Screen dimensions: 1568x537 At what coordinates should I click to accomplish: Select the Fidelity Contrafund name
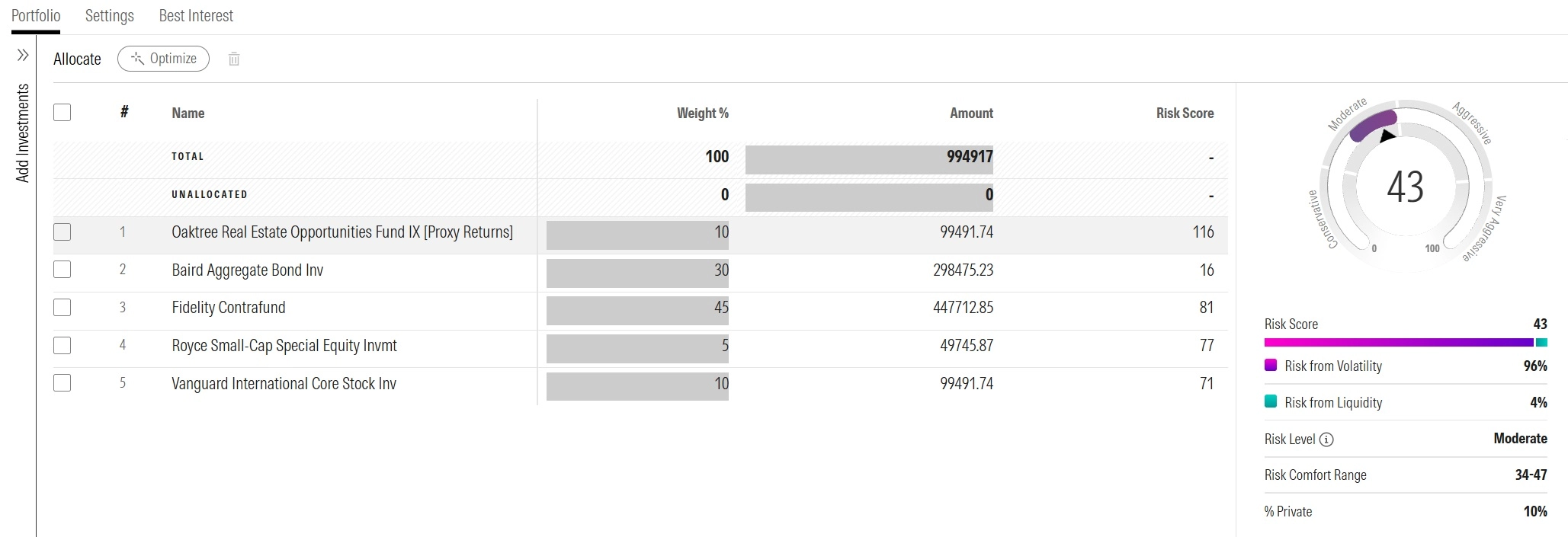229,308
